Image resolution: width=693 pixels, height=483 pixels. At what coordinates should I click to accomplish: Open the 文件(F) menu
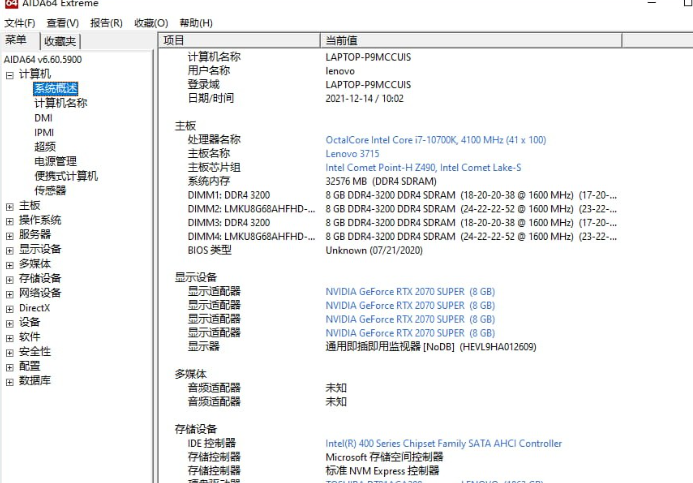point(19,23)
